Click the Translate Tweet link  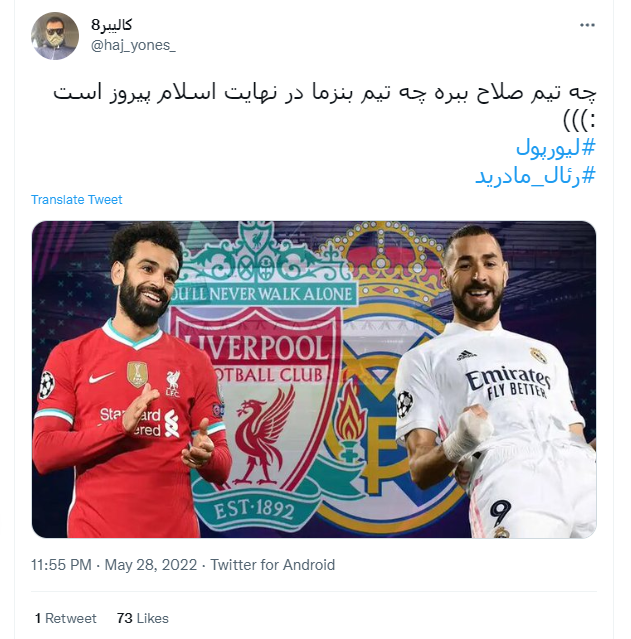pyautogui.click(x=77, y=200)
